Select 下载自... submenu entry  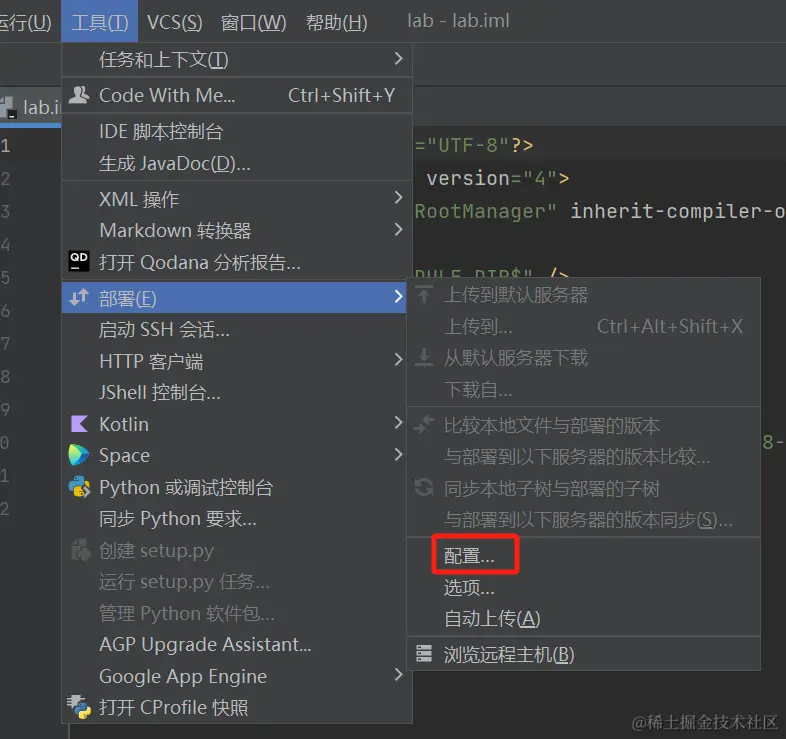coord(583,390)
